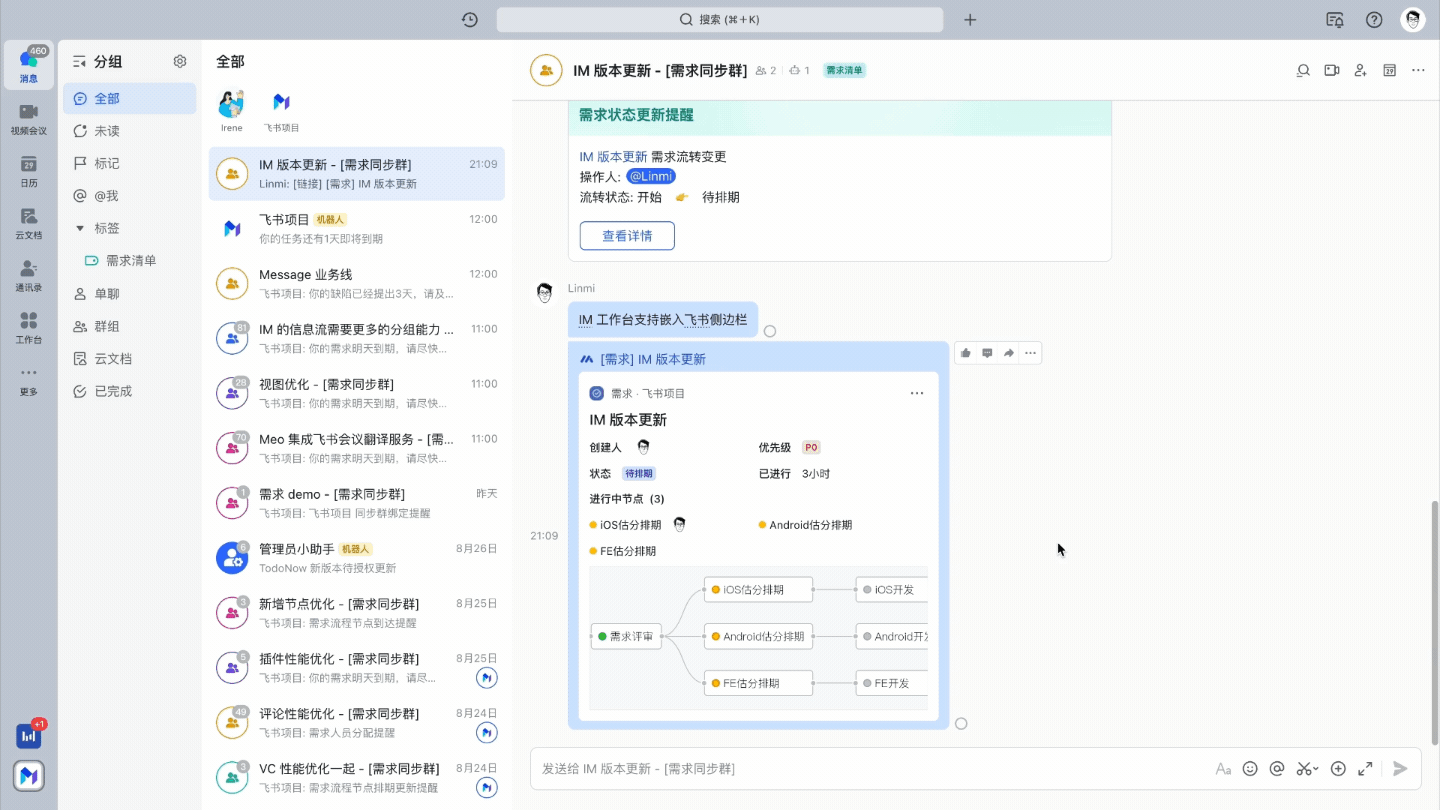The image size is (1440, 810).
Task: Click the scissors screenshot icon
Action: click(1303, 769)
